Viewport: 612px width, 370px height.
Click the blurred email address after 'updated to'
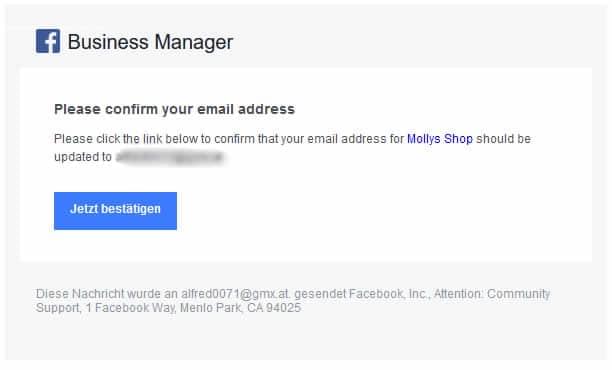(170, 157)
